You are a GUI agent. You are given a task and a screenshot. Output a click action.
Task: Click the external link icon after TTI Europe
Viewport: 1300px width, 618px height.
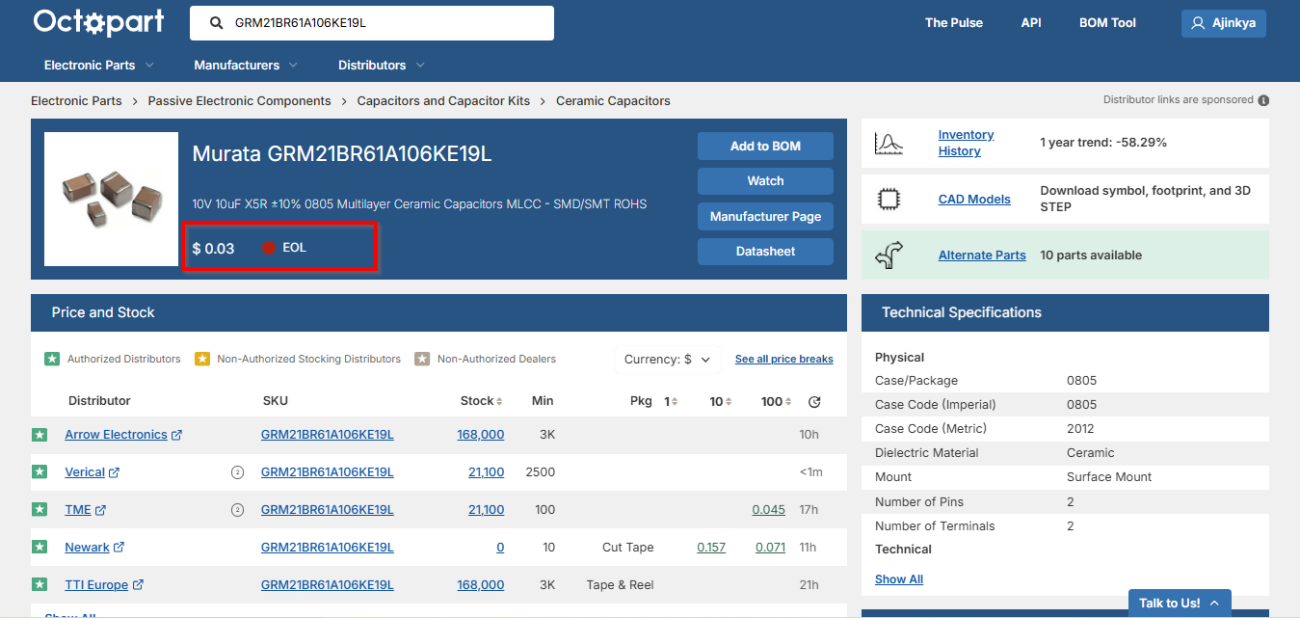[x=138, y=585]
